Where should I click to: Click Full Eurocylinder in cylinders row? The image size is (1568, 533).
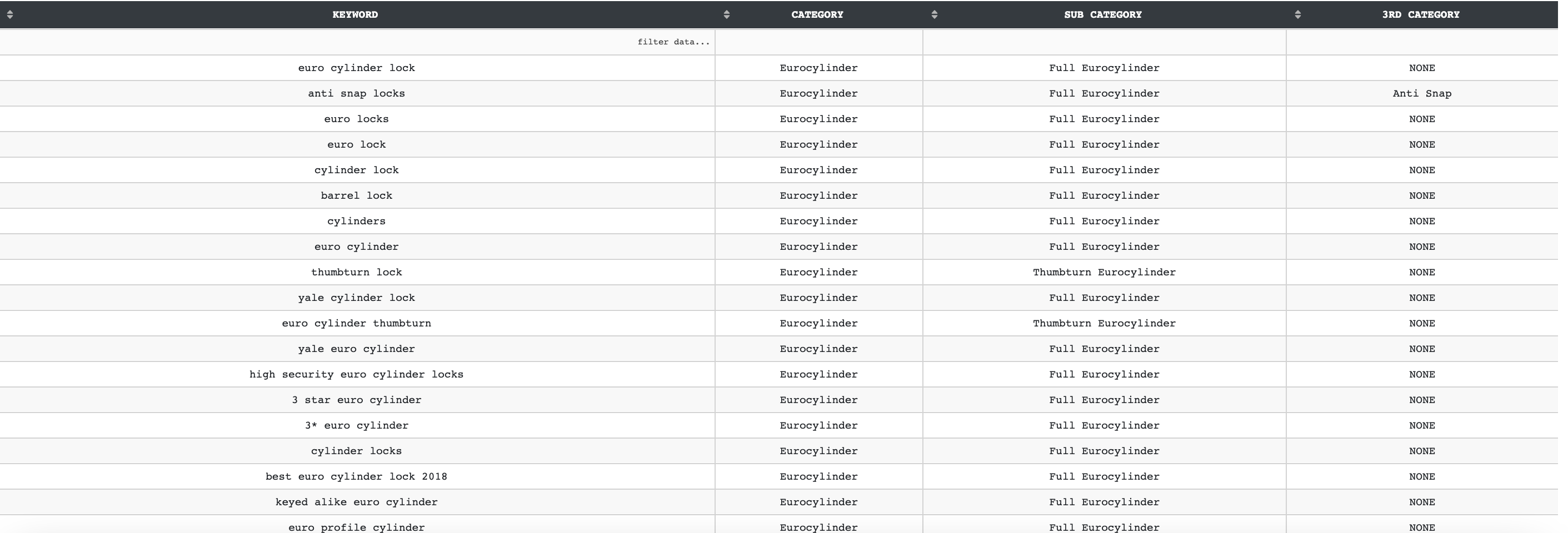point(1104,221)
